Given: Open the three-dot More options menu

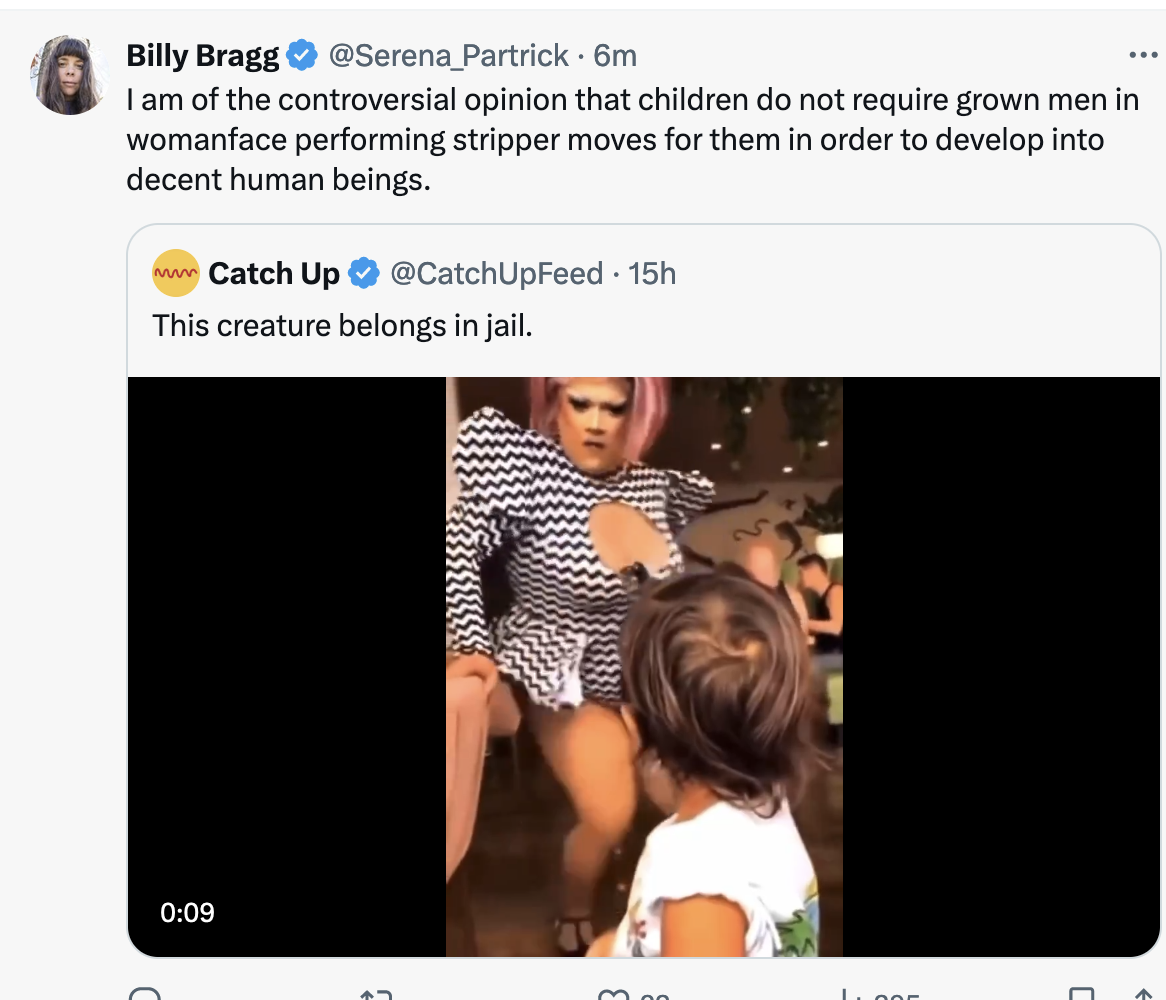Looking at the screenshot, I should pos(1142,56).
